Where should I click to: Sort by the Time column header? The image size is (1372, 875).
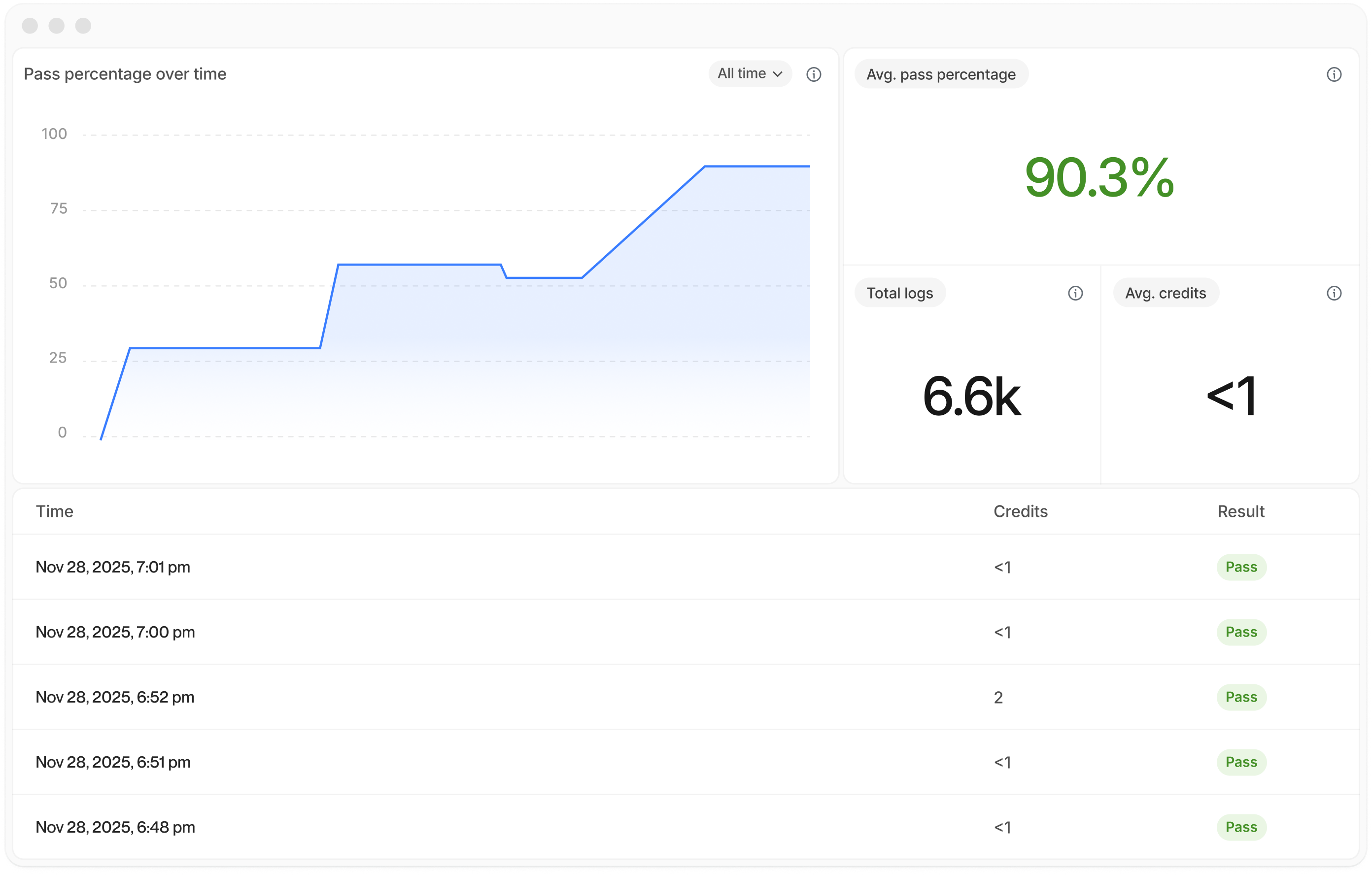point(55,511)
